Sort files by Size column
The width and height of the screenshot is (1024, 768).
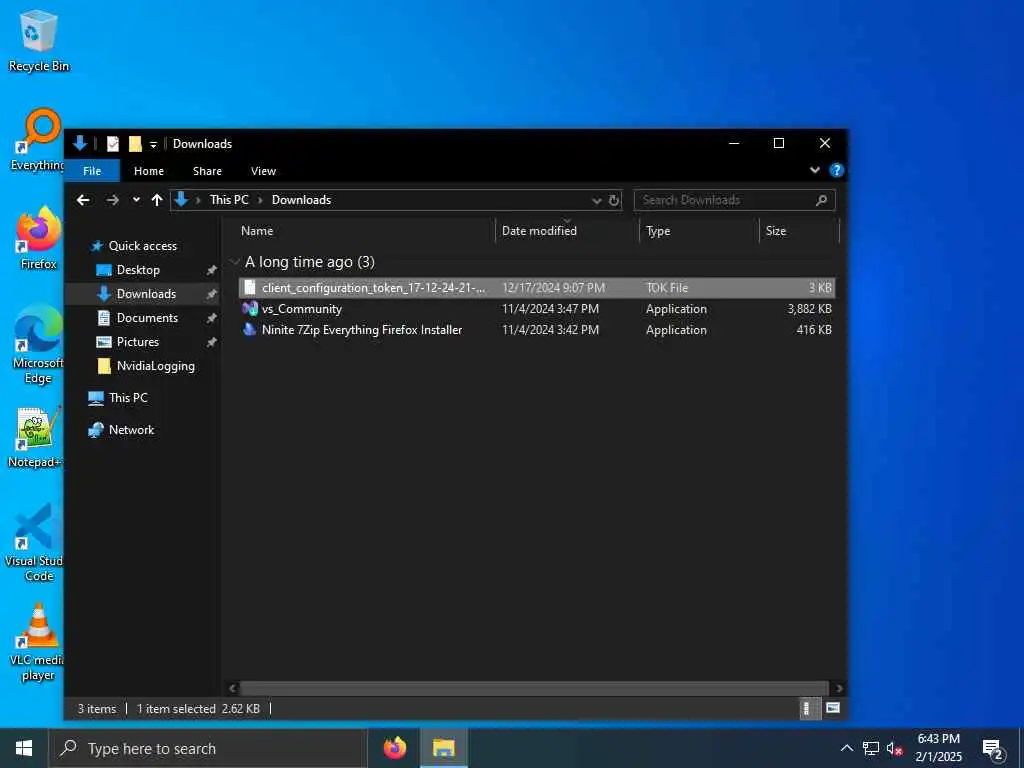799,231
